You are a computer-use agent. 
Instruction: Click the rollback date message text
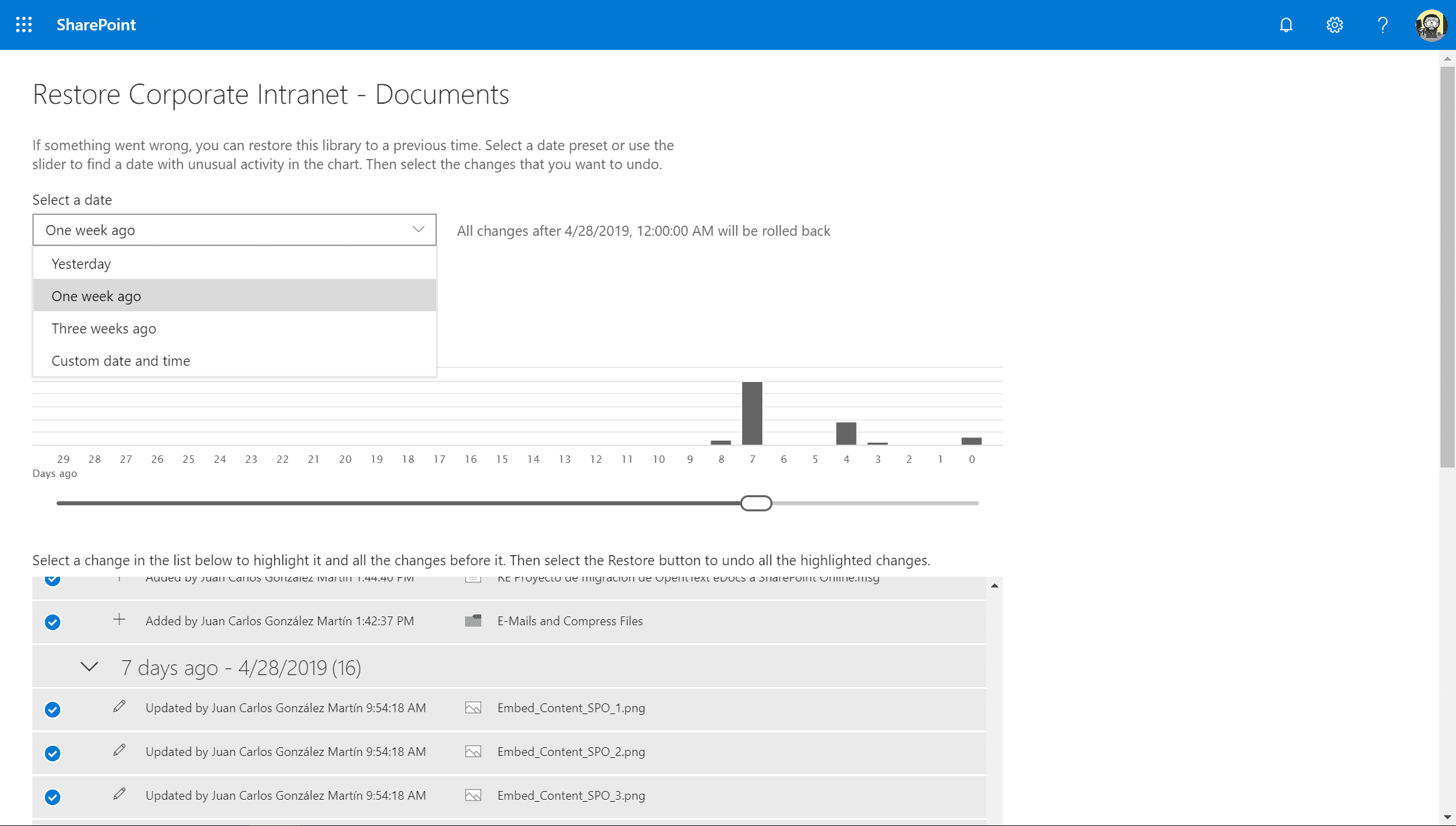tap(644, 231)
